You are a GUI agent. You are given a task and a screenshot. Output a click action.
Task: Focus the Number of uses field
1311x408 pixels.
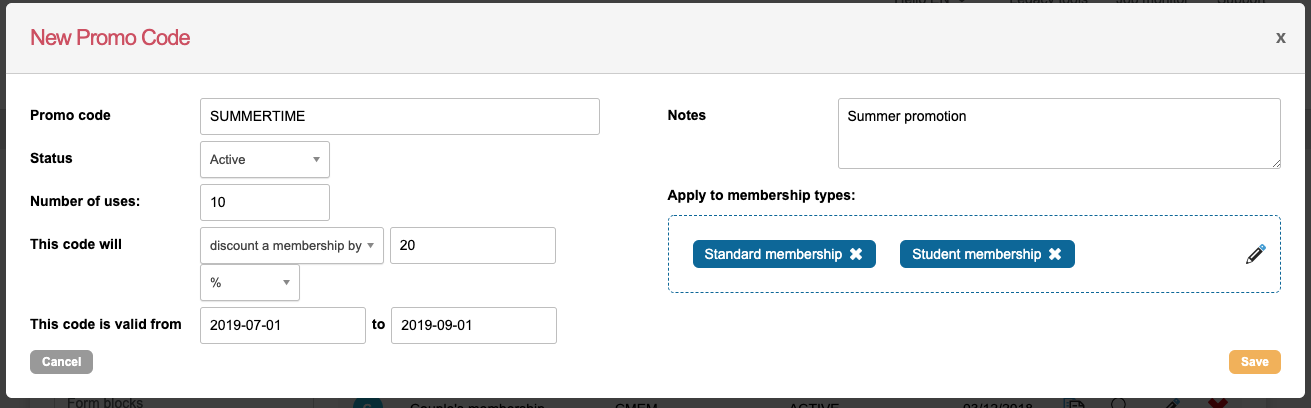point(265,202)
